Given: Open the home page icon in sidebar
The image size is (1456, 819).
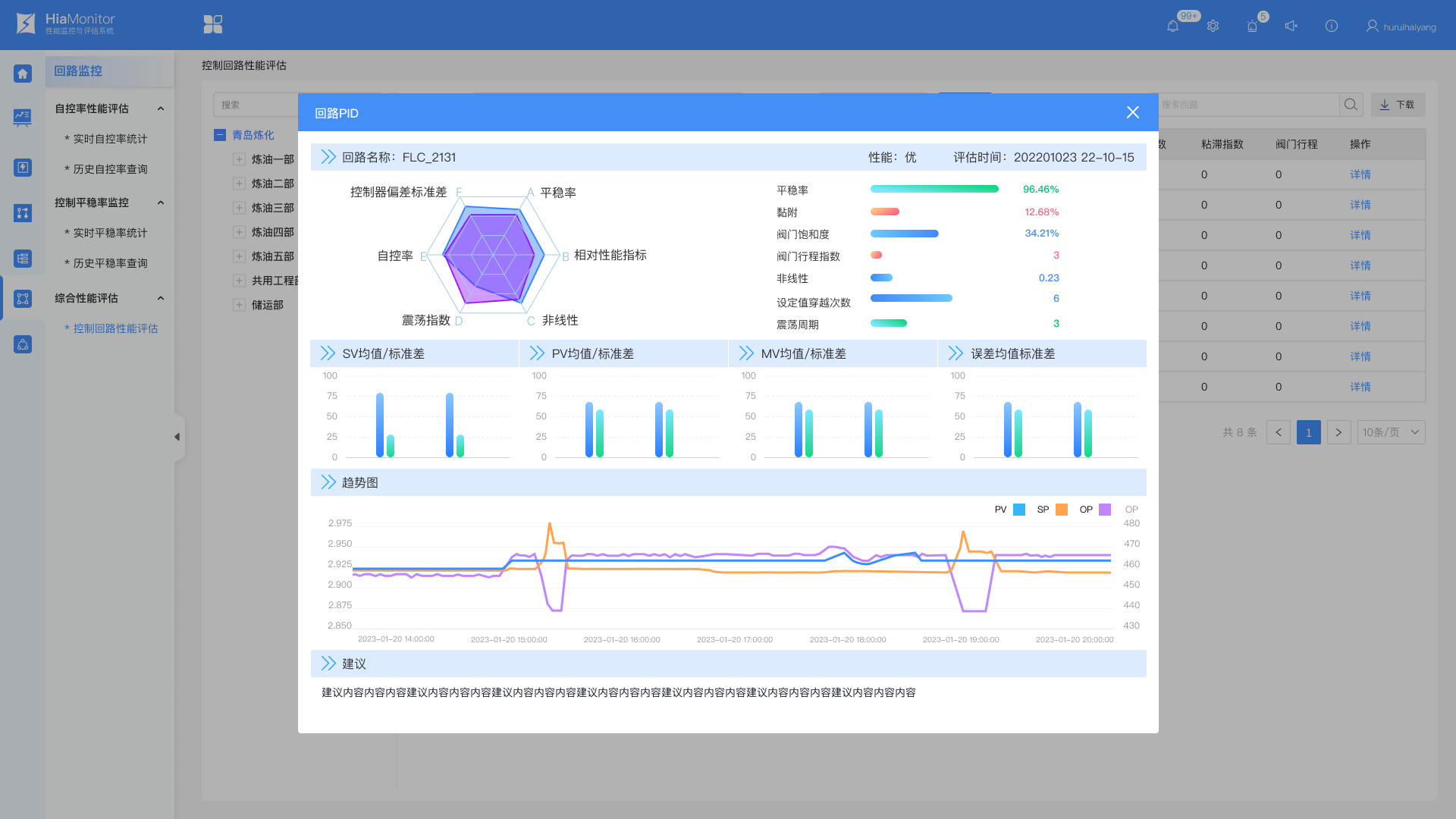Looking at the screenshot, I should (22, 72).
